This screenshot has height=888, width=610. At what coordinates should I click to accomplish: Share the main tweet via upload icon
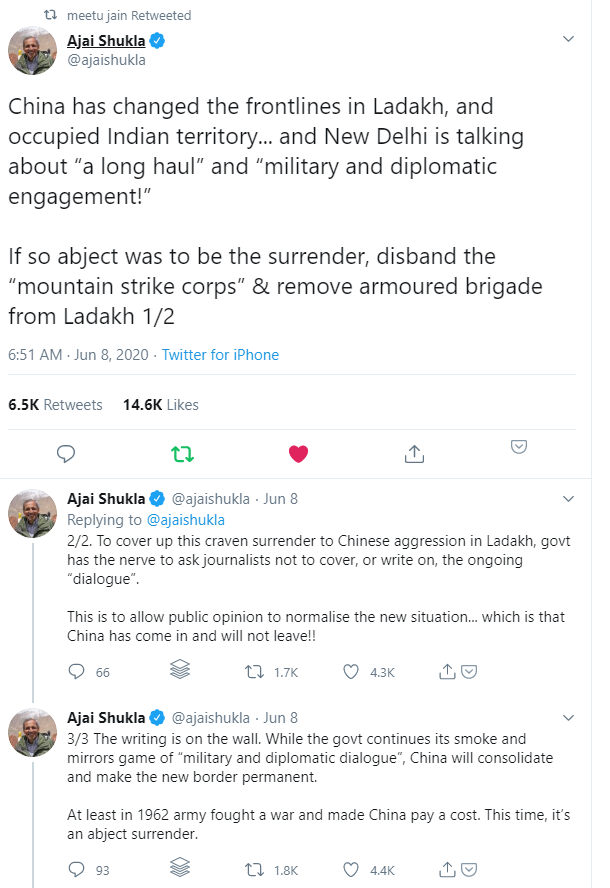pyautogui.click(x=414, y=454)
